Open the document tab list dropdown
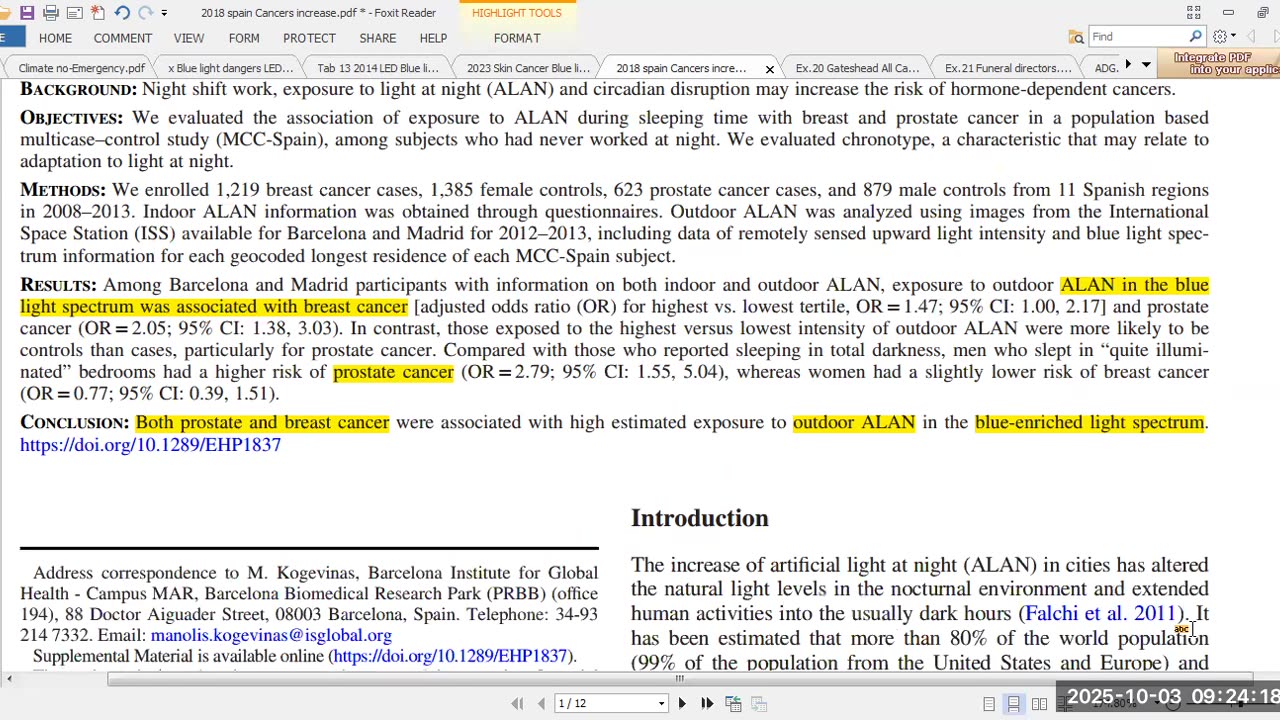 click(1146, 65)
